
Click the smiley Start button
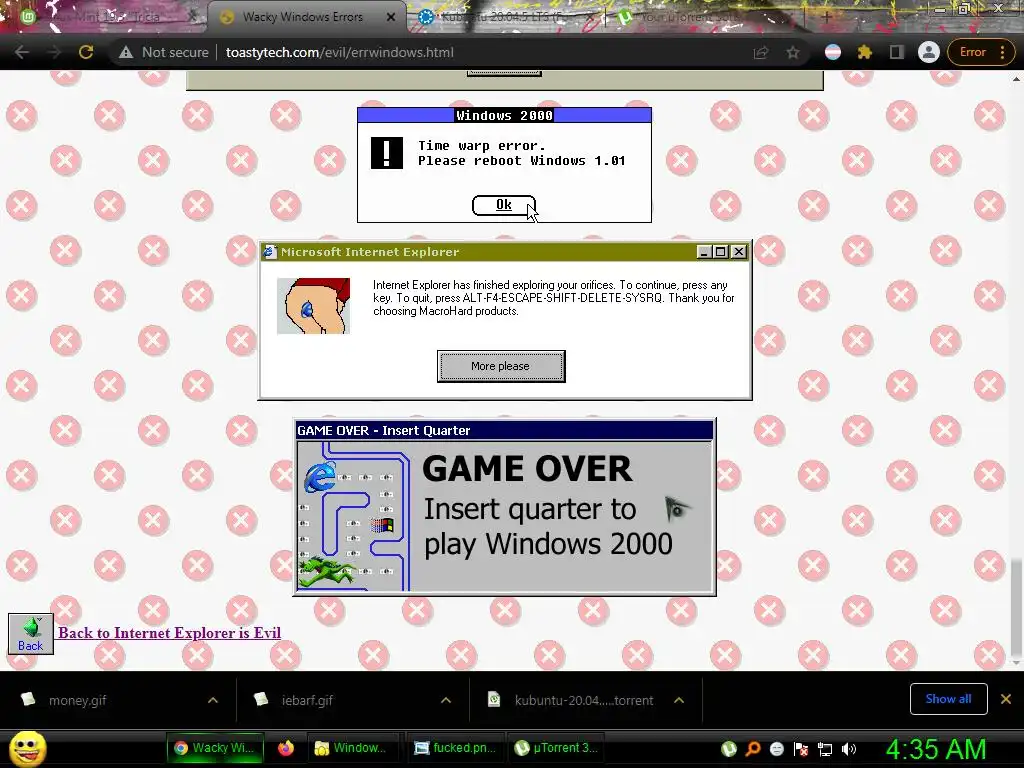(x=27, y=748)
